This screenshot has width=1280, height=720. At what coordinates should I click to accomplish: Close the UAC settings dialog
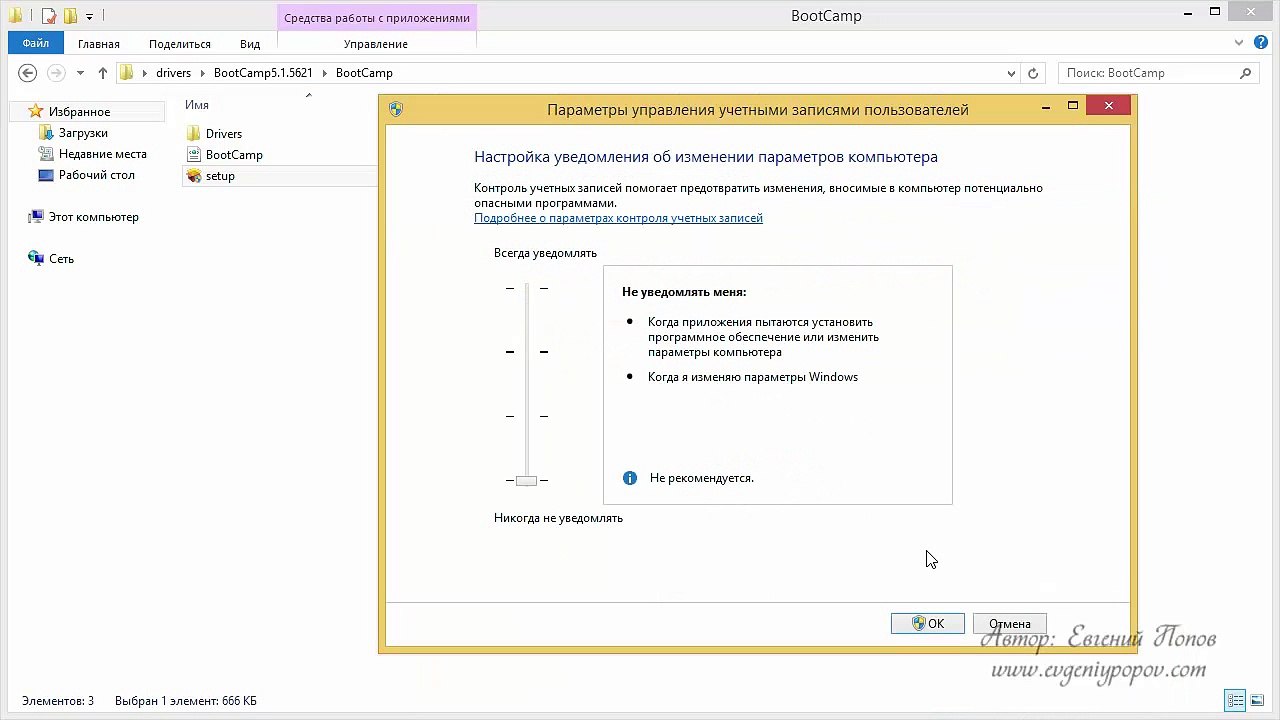tap(1108, 106)
